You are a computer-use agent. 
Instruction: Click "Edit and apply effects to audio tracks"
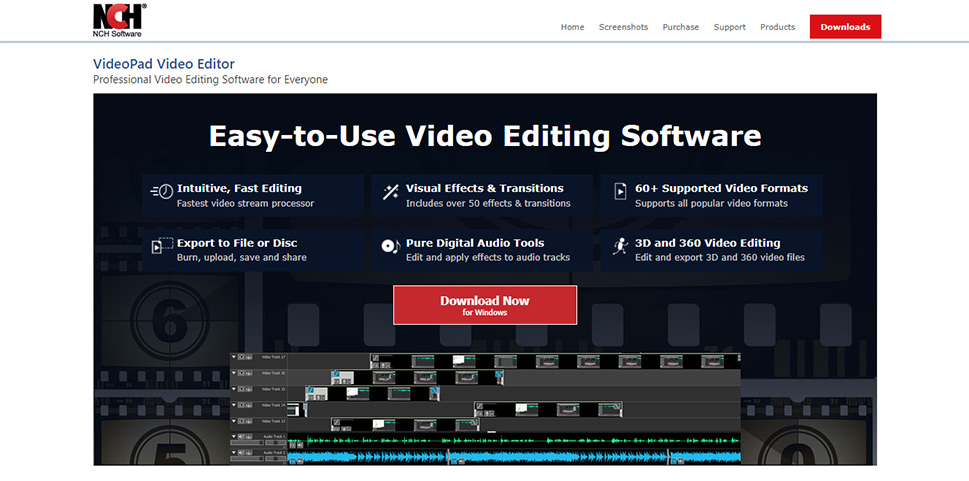point(488,258)
